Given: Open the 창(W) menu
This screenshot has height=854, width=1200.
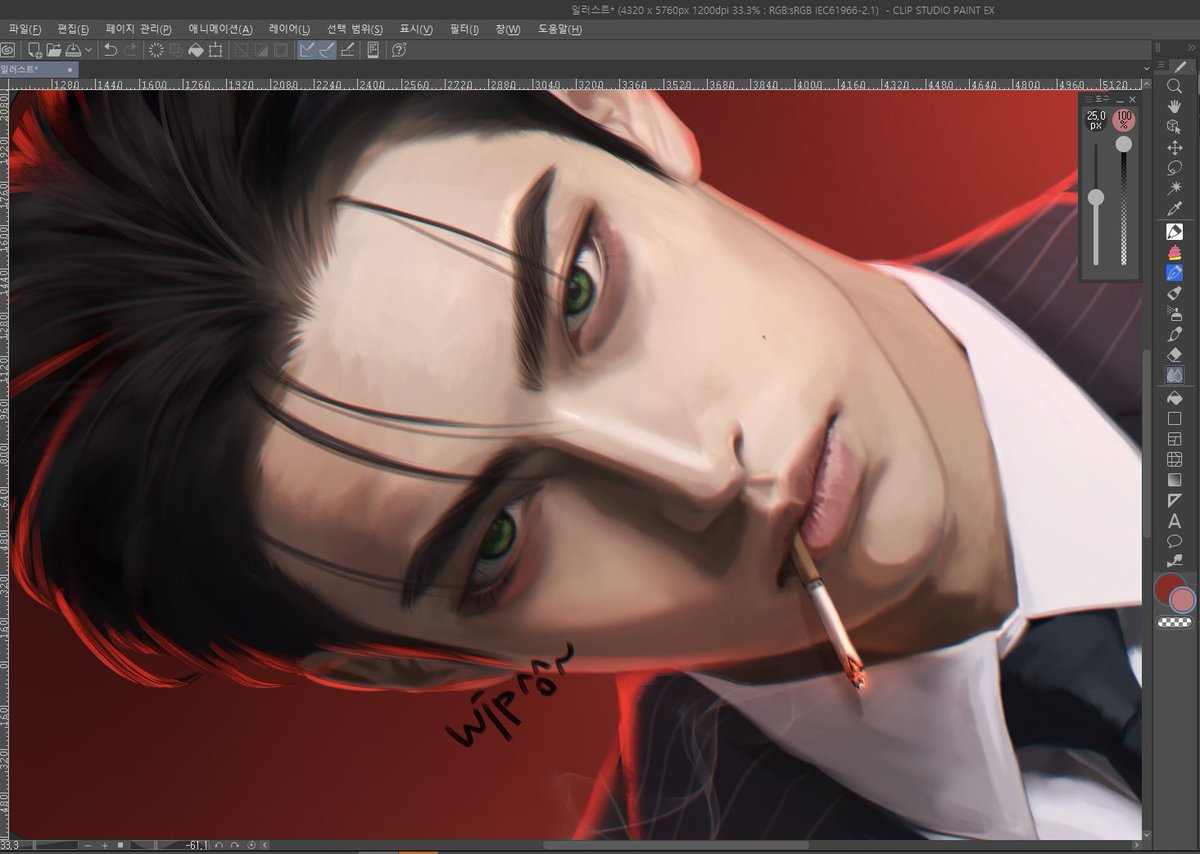Looking at the screenshot, I should (x=507, y=30).
